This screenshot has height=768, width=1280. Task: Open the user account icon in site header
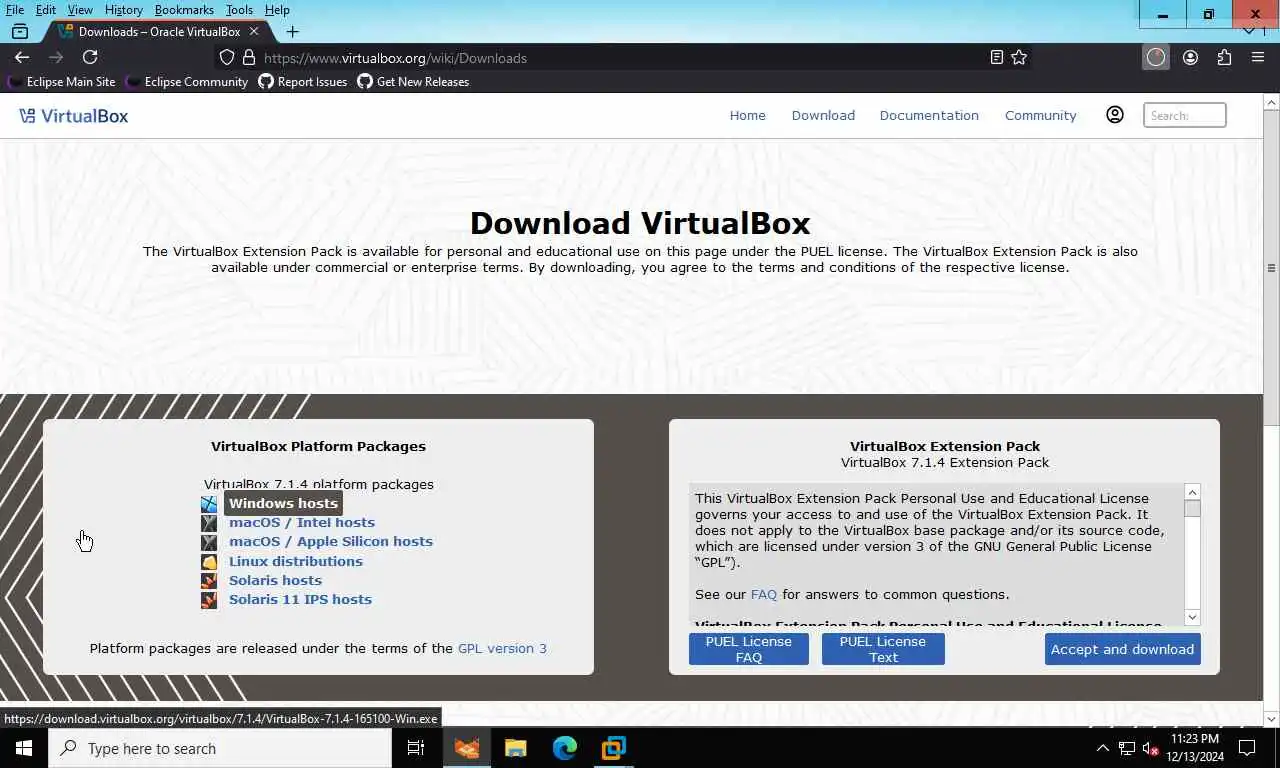(x=1115, y=115)
